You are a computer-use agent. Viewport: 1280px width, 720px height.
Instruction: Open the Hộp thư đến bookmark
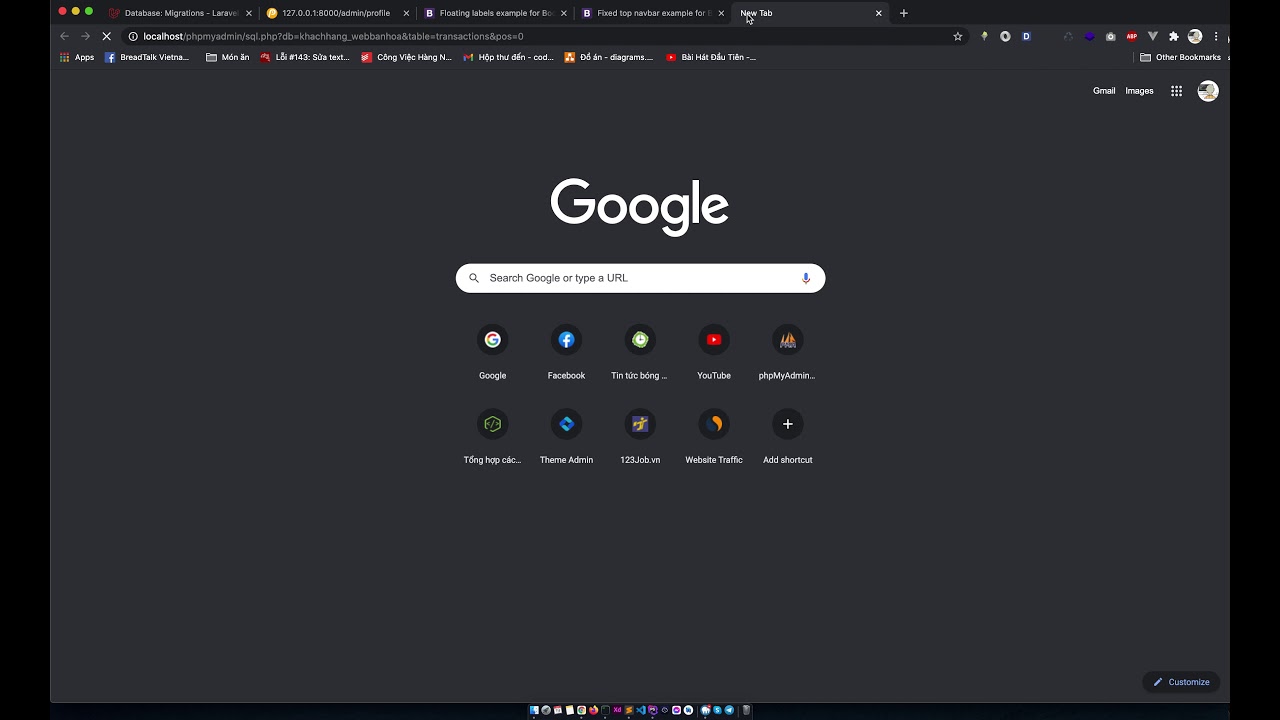click(508, 57)
